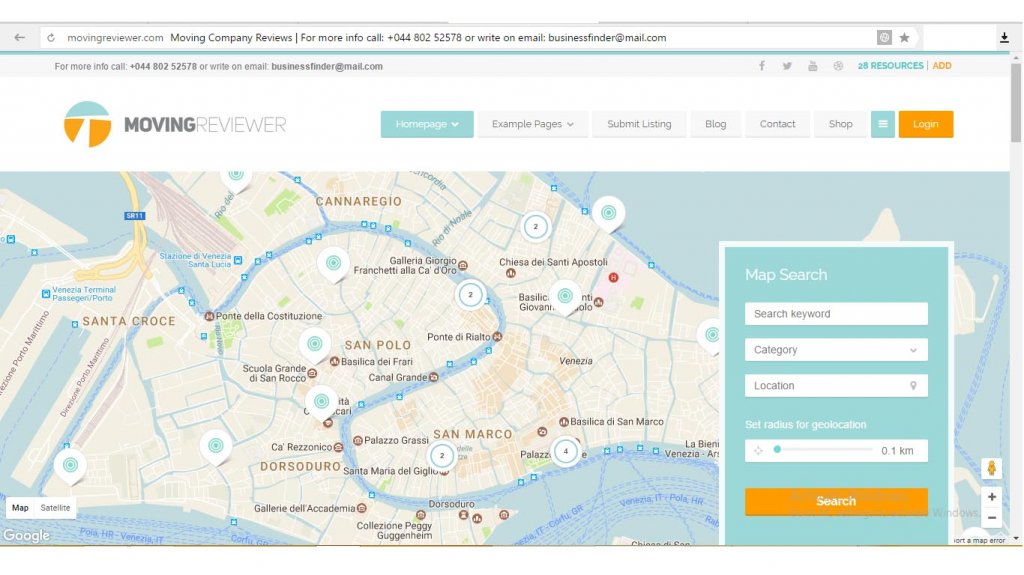The image size is (1024, 575).
Task: Open the YouTube social link
Action: tap(812, 66)
